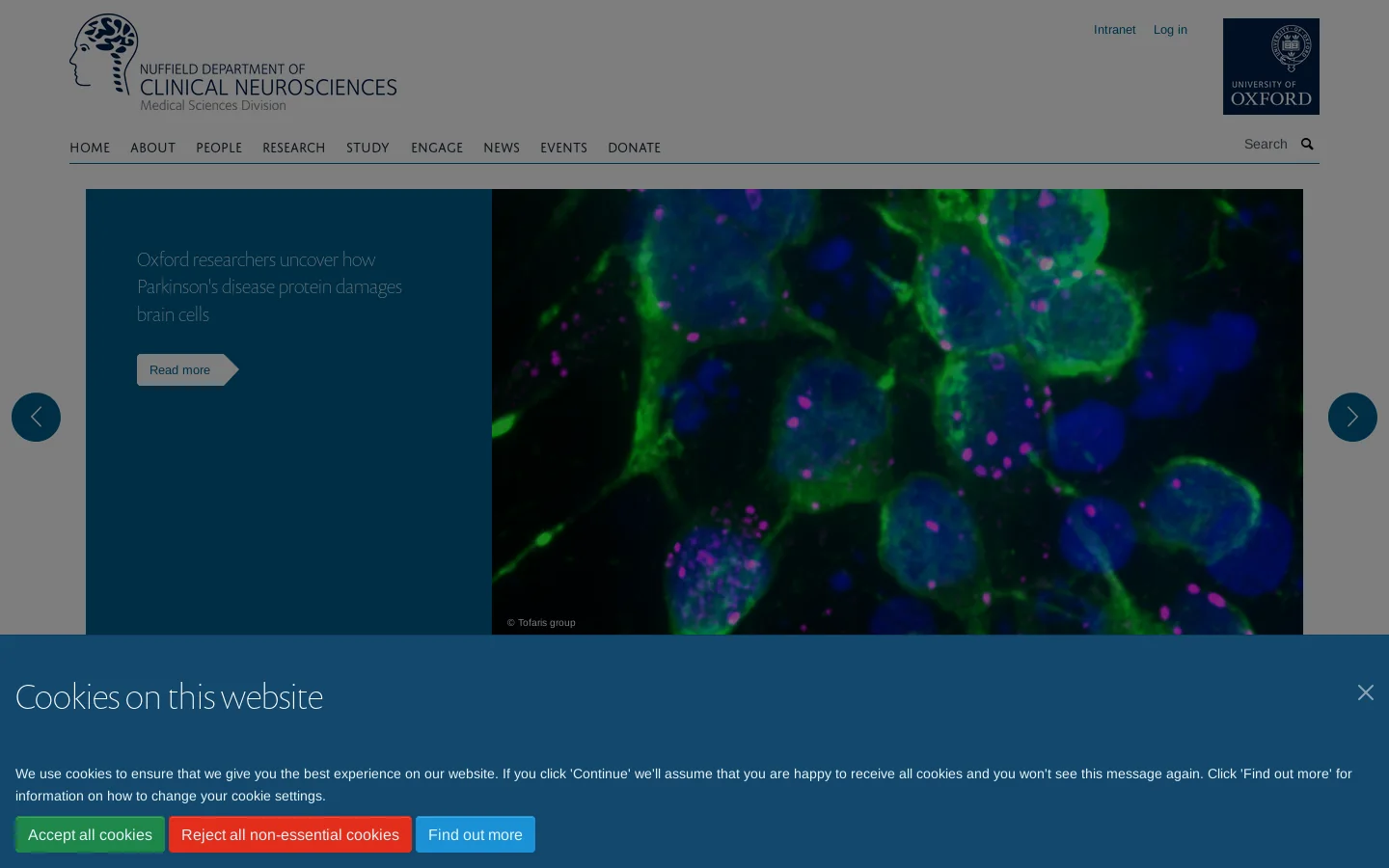Open the Events menu item
This screenshot has height=868, width=1389.
click(x=563, y=148)
